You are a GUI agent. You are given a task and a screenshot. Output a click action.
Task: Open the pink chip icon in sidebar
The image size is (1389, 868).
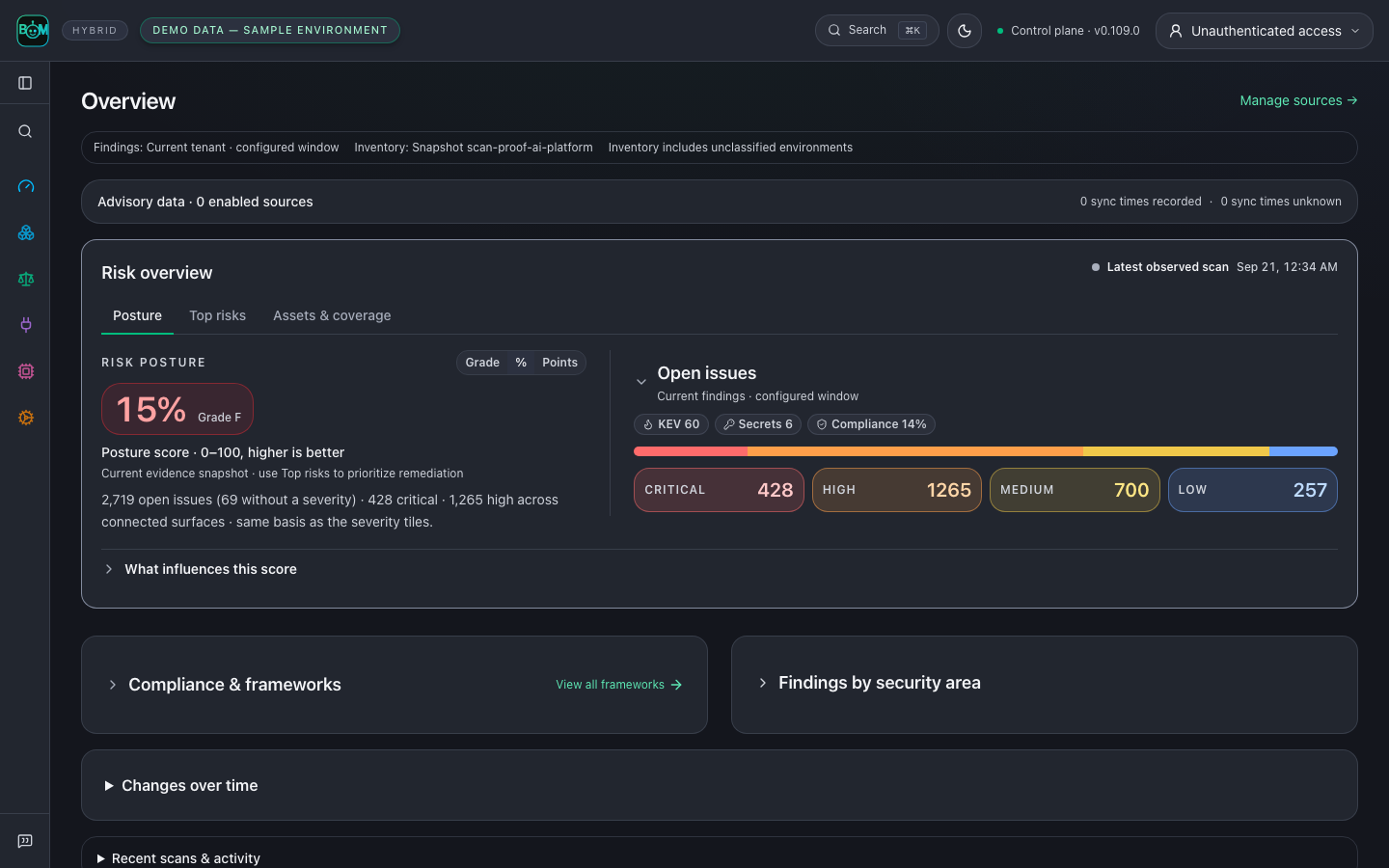[x=26, y=371]
